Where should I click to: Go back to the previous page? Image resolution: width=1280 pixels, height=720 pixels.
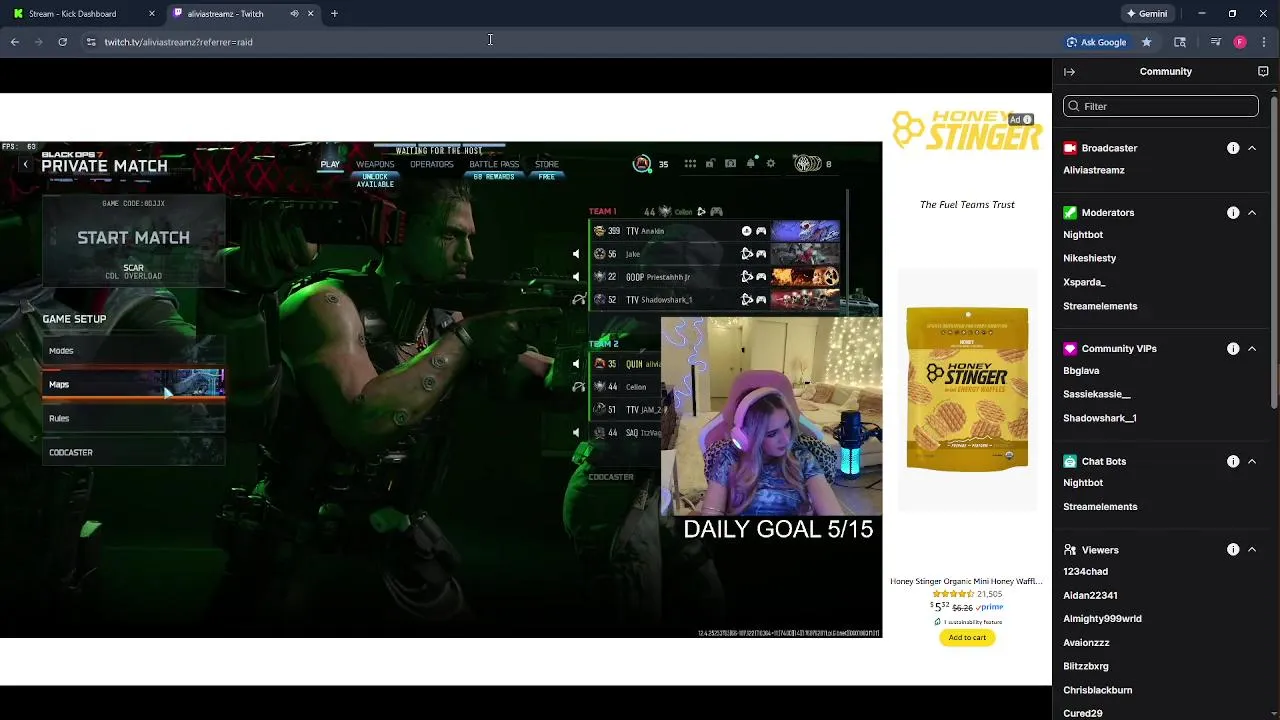click(15, 42)
